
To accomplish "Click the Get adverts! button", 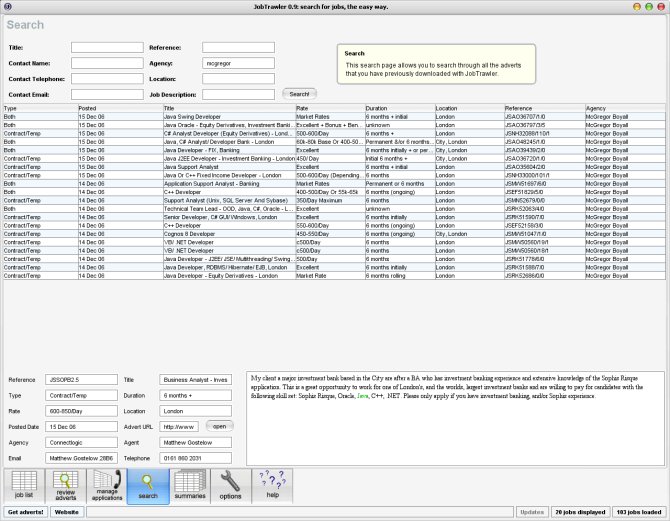I will point(25,512).
